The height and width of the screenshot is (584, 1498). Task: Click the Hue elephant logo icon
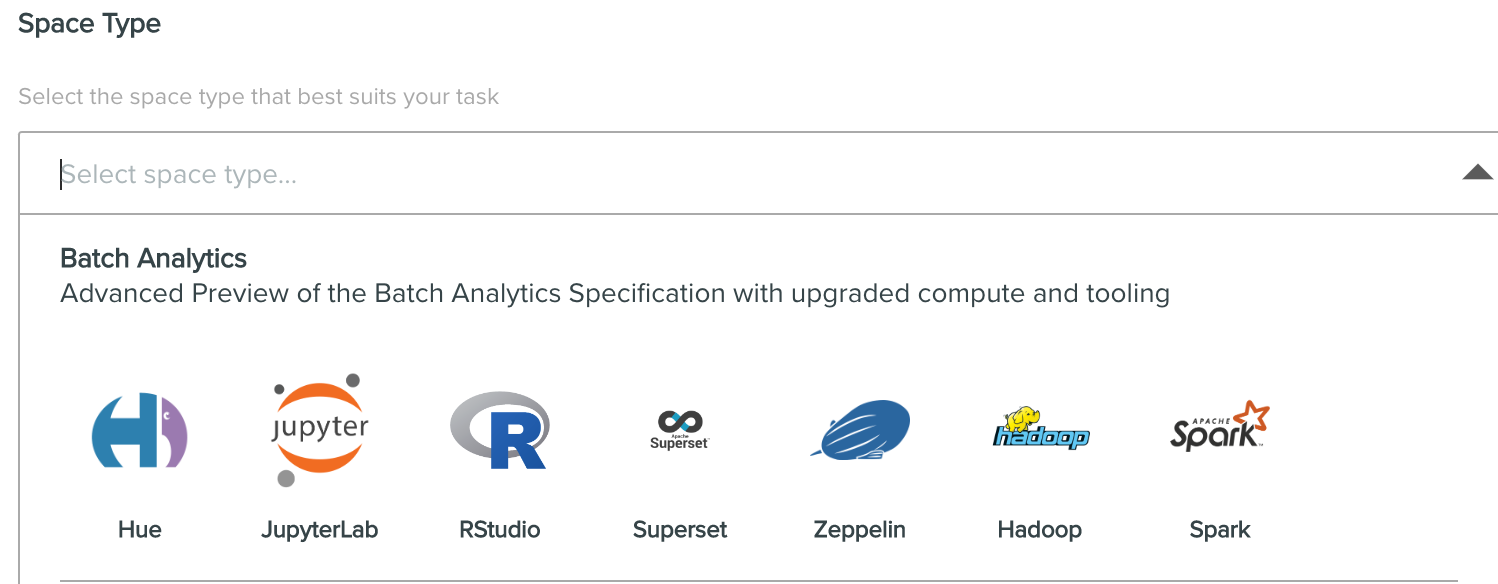[x=140, y=431]
